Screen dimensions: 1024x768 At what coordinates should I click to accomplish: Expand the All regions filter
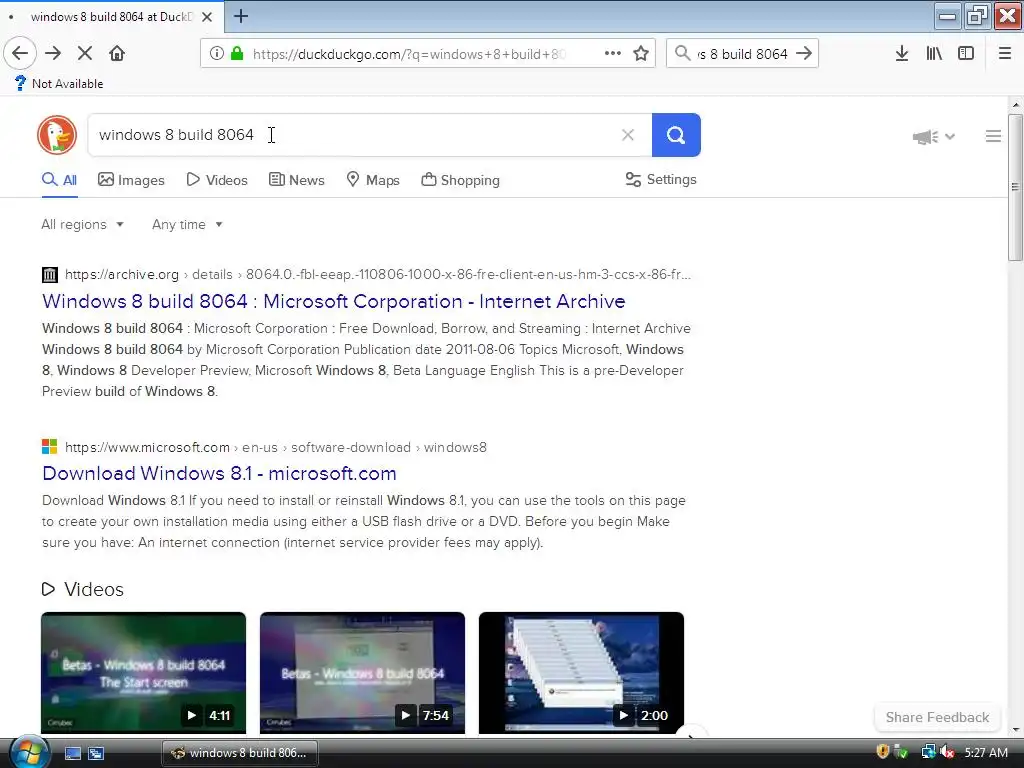[x=82, y=225]
